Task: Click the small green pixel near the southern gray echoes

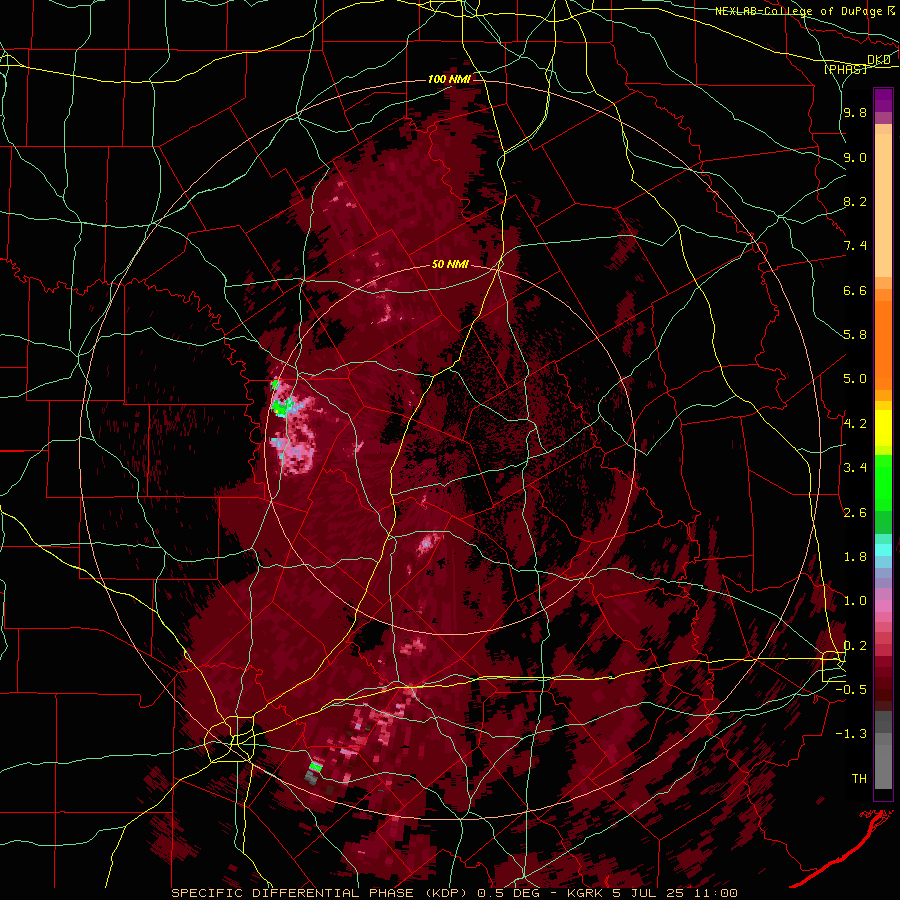Action: (316, 766)
